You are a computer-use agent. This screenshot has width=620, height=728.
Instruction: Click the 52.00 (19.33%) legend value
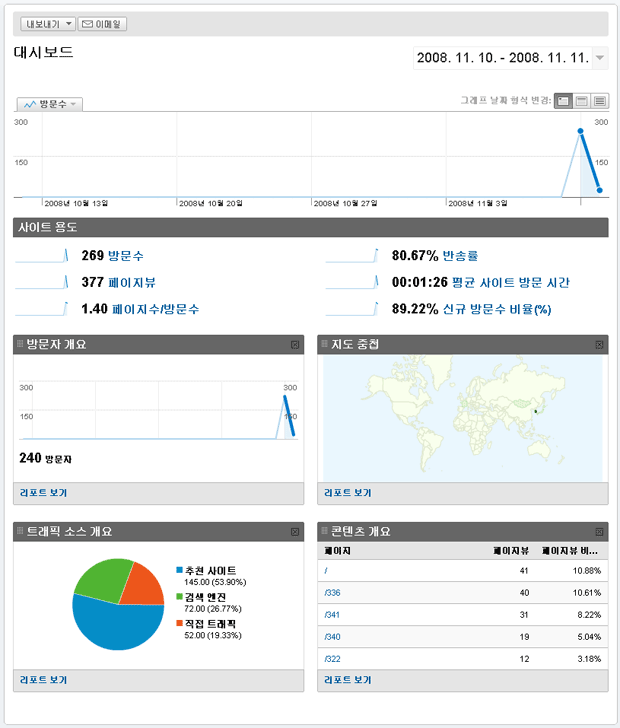tap(213, 635)
